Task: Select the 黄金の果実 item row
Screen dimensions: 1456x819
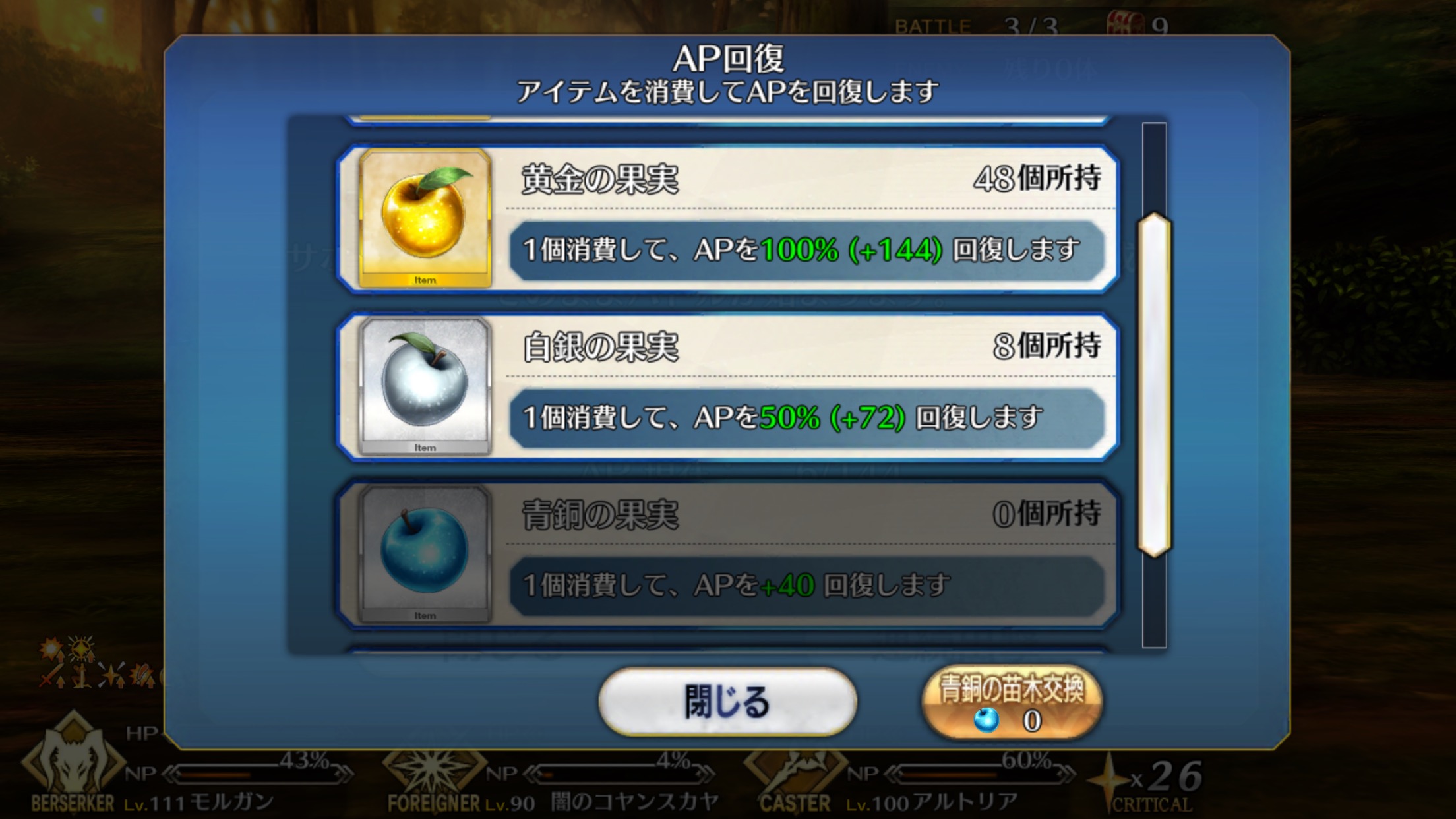Action: [x=728, y=218]
